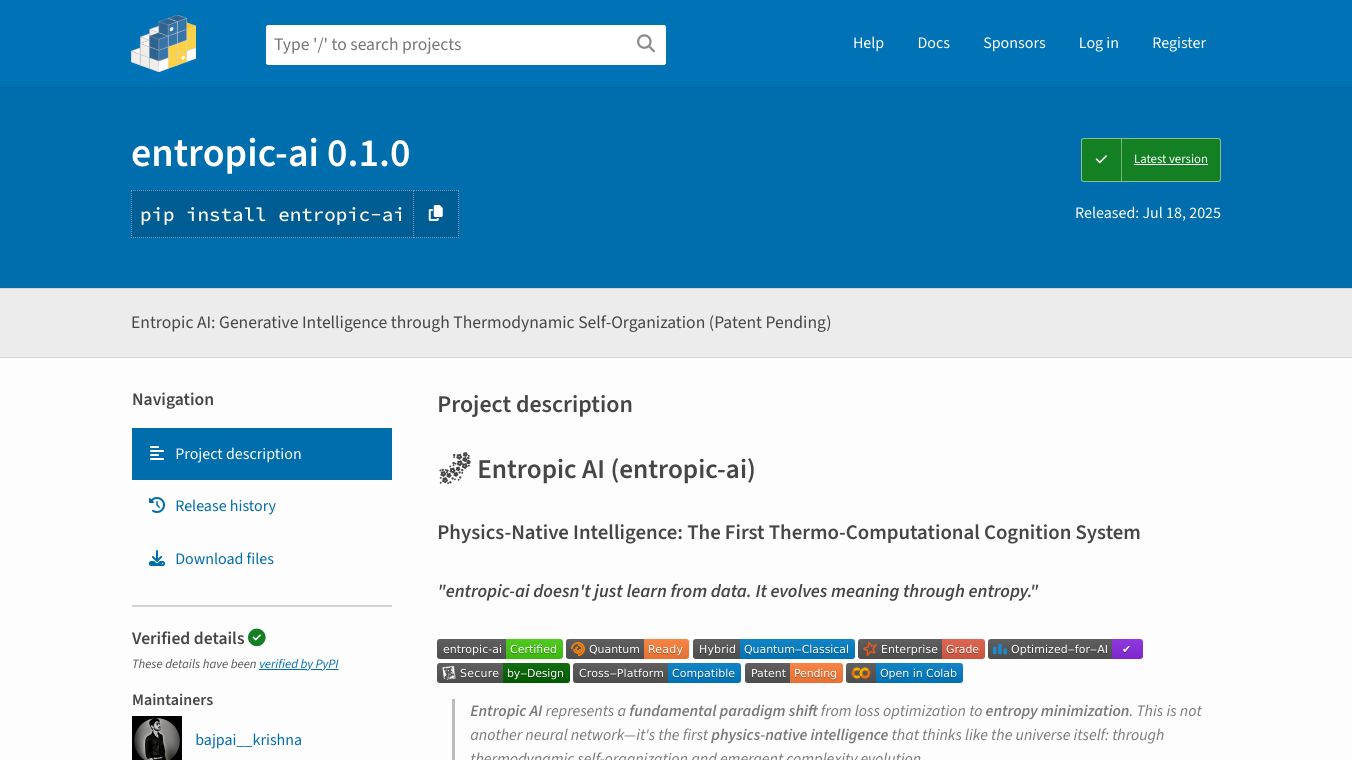Switch to Release history tab

(x=225, y=506)
